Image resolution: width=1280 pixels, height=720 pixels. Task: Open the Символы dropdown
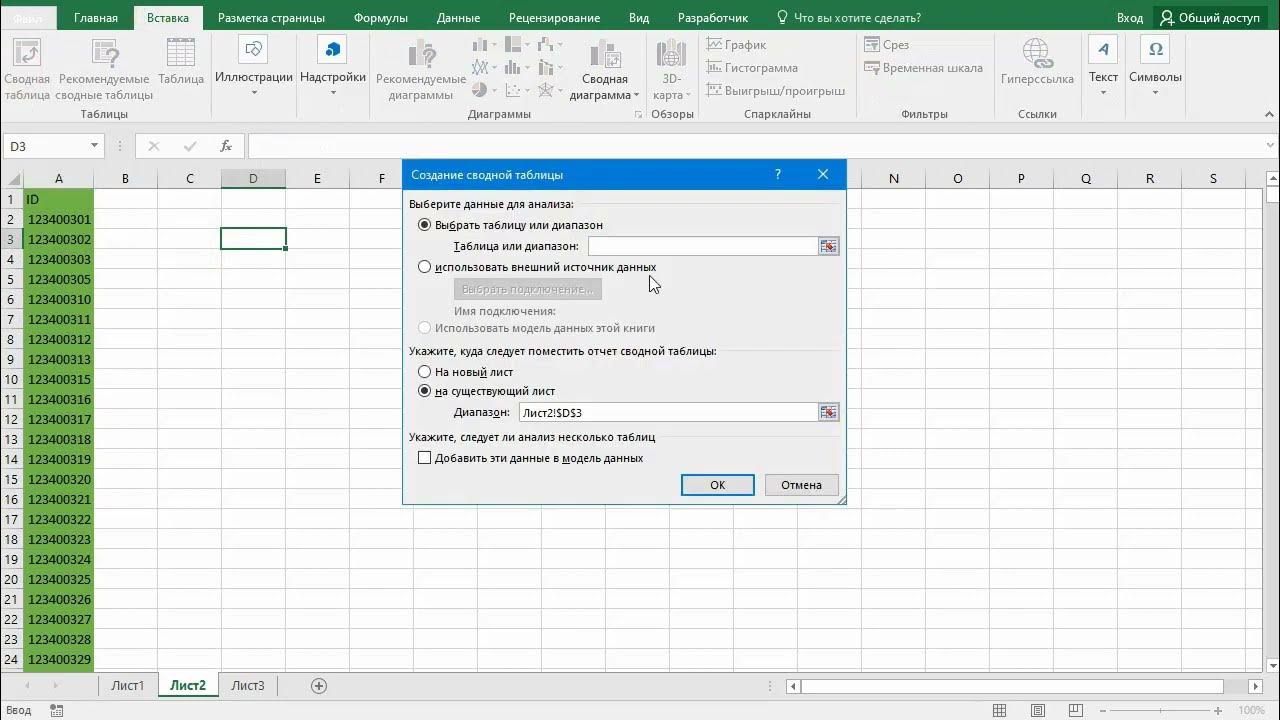coord(1155,67)
